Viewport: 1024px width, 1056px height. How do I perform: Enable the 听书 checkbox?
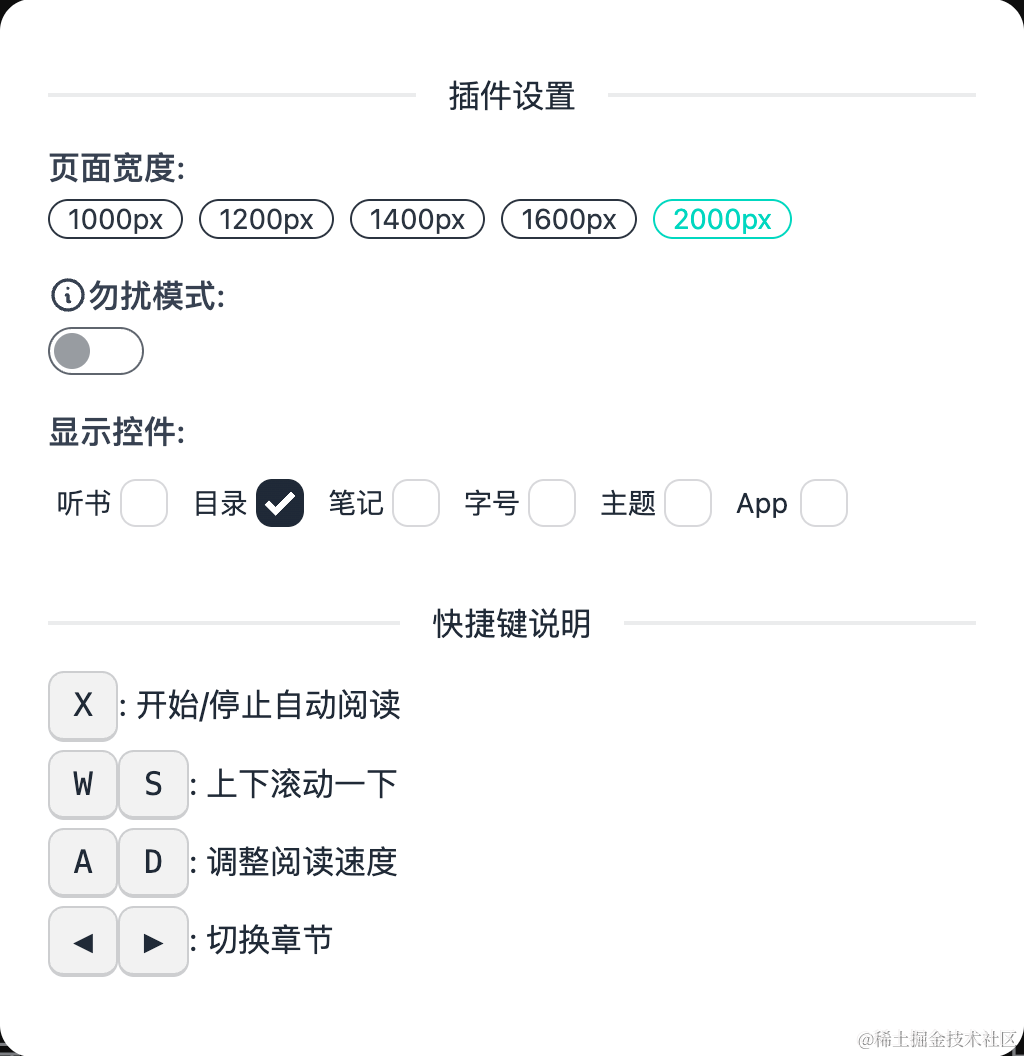coord(144,503)
